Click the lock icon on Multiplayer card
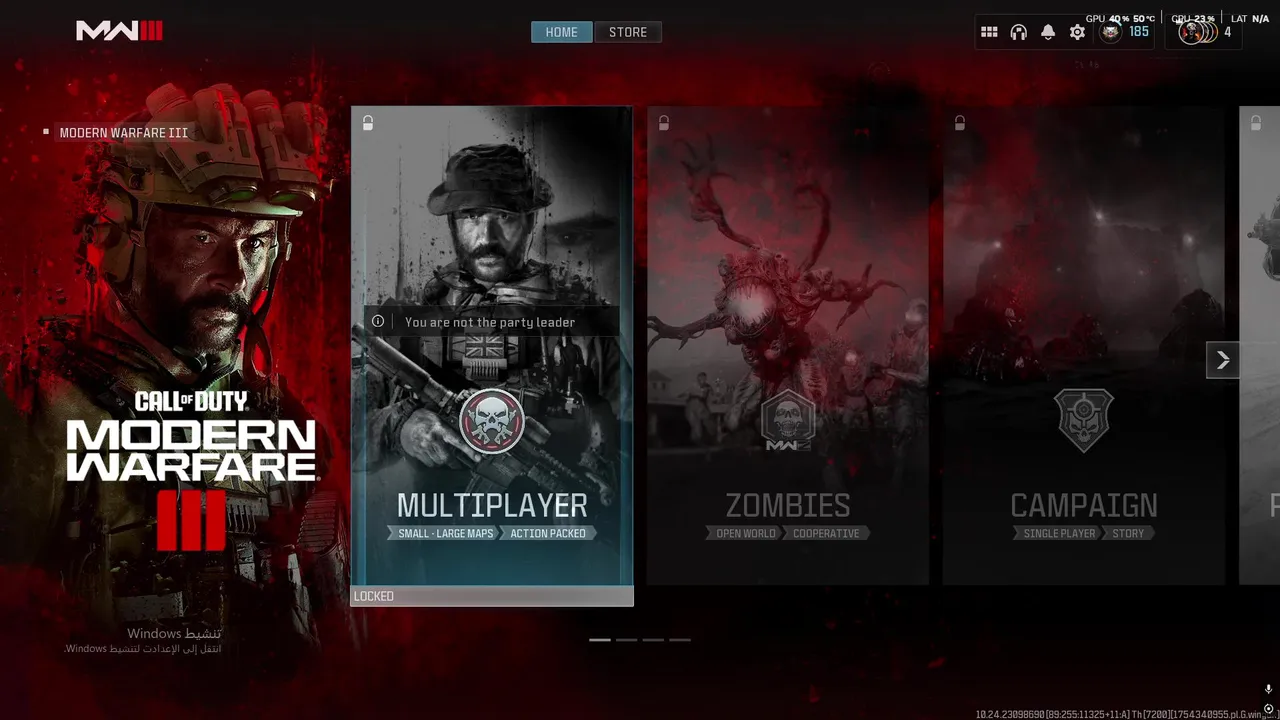This screenshot has width=1280, height=720. click(368, 123)
